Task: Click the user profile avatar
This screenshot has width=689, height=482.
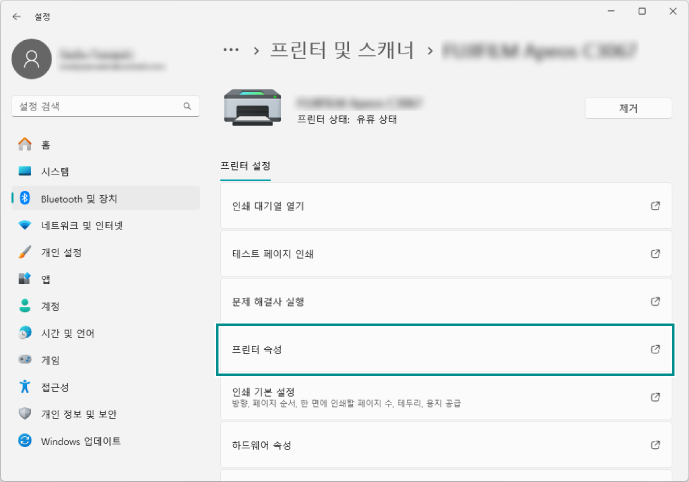Action: [32, 59]
